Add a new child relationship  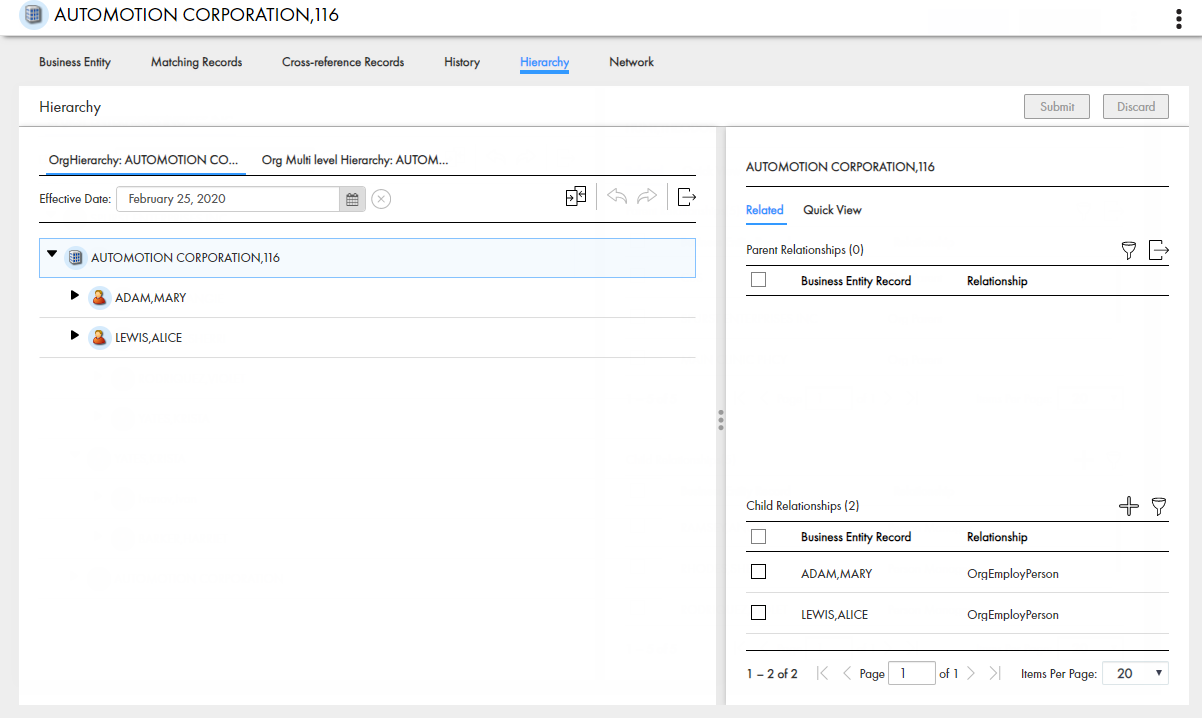point(1129,506)
